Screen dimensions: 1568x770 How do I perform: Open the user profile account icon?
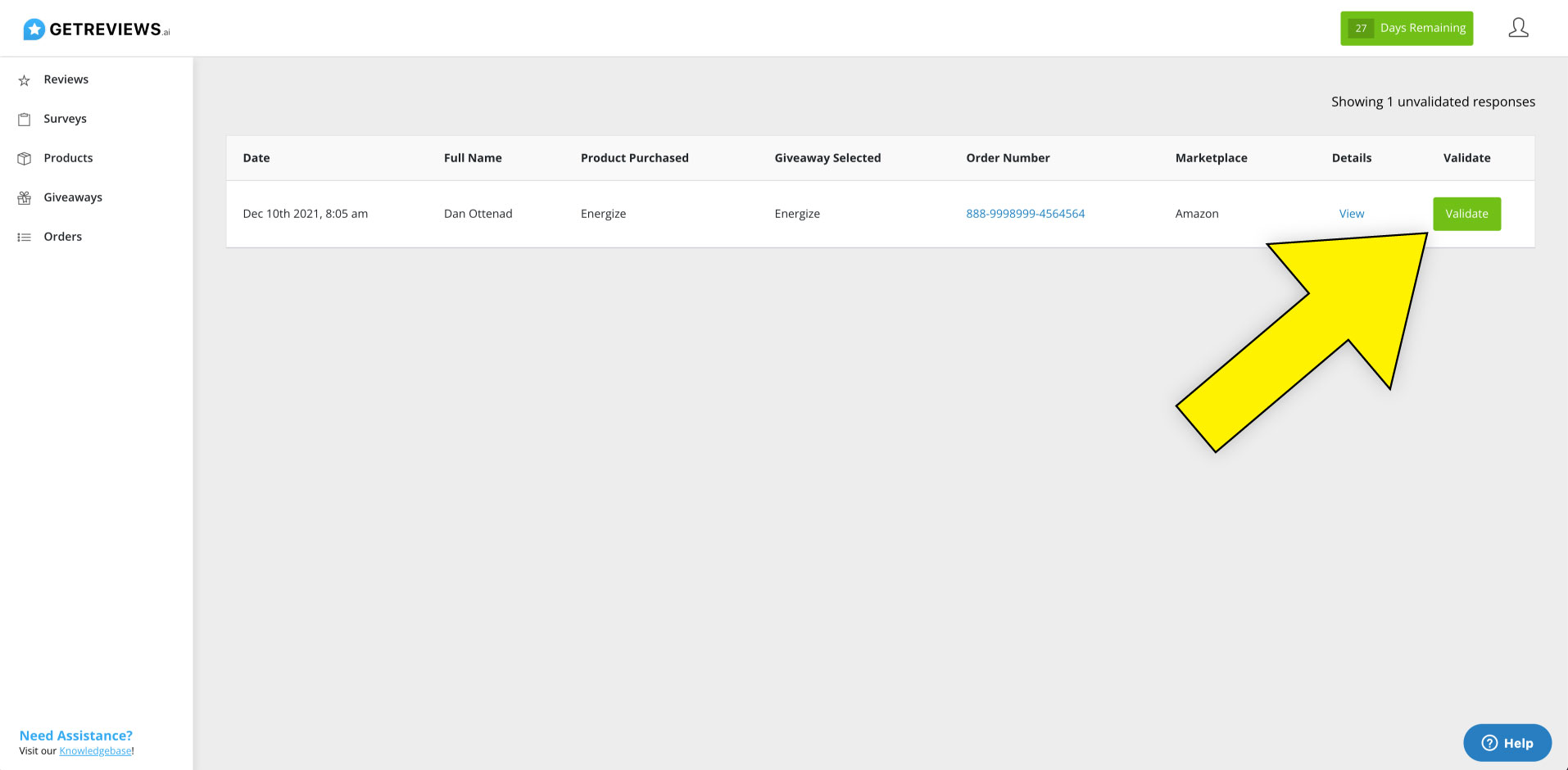[1518, 27]
